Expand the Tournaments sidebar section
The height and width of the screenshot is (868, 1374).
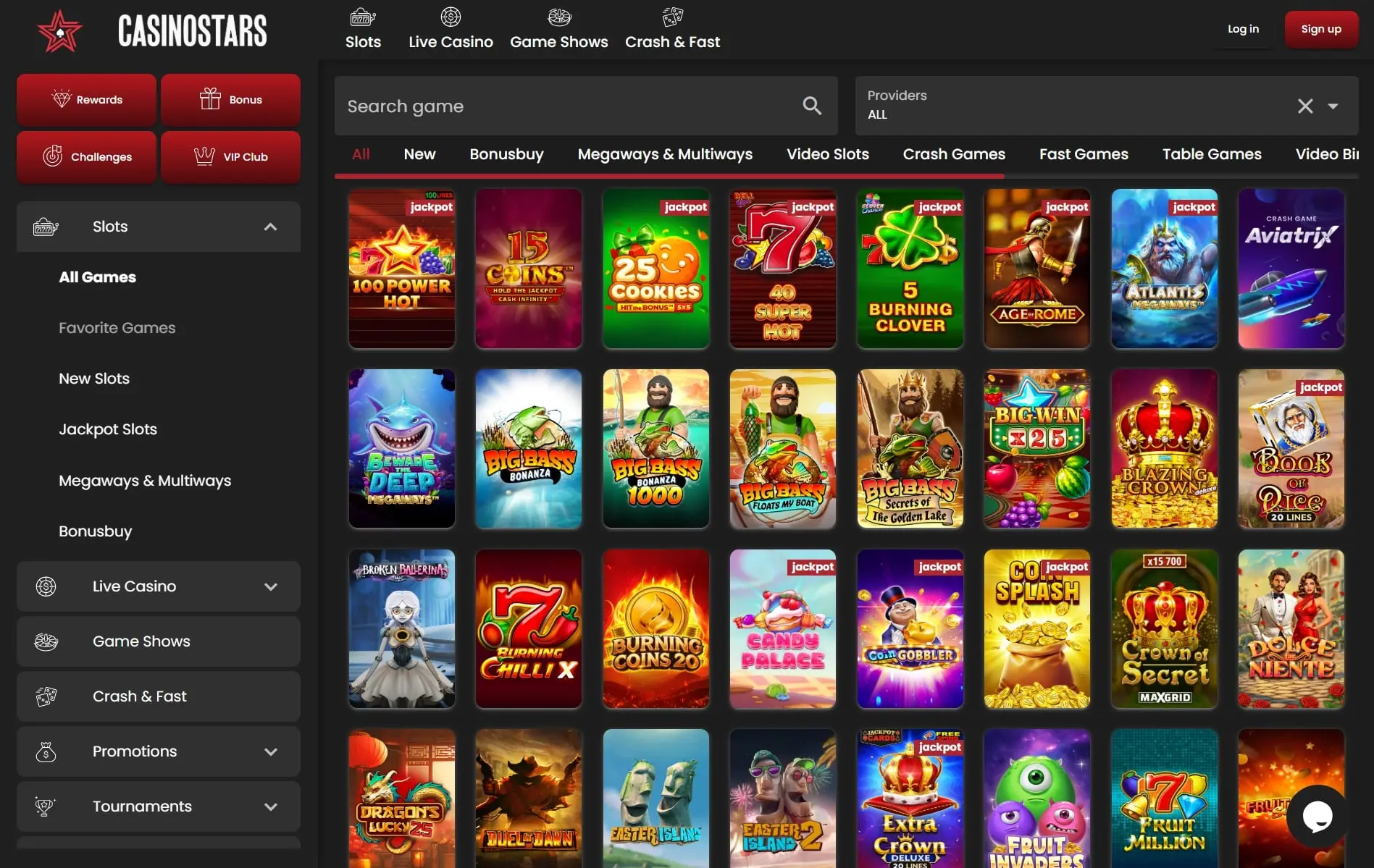pos(270,806)
